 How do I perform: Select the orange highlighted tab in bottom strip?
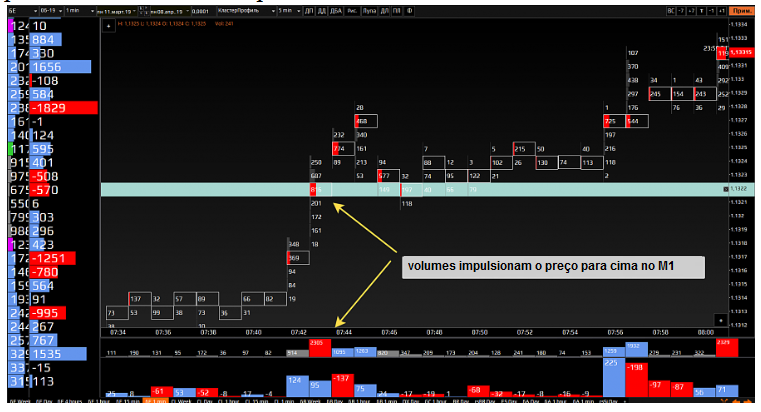(156, 402)
